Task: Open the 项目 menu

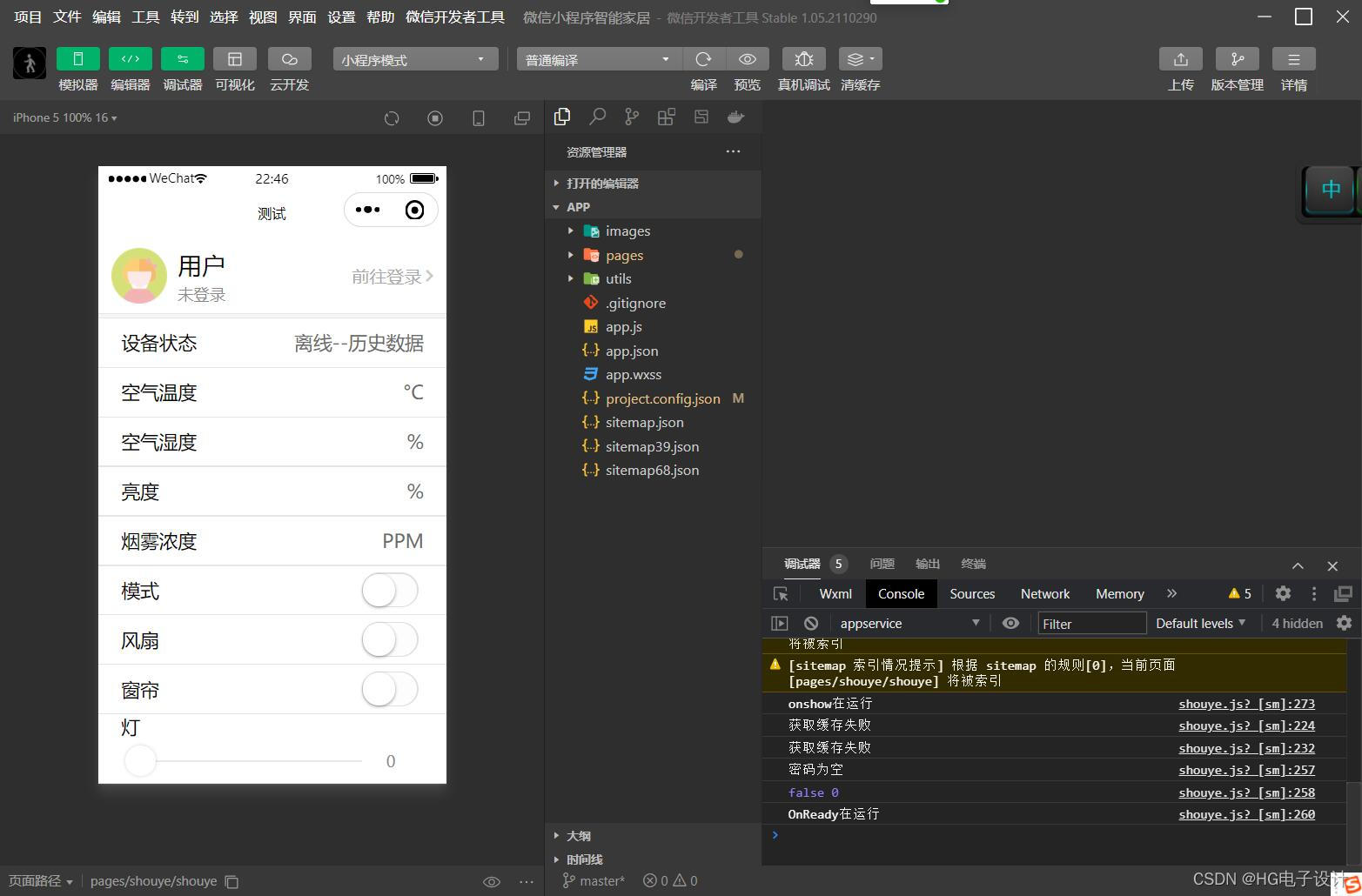Action: (x=28, y=17)
